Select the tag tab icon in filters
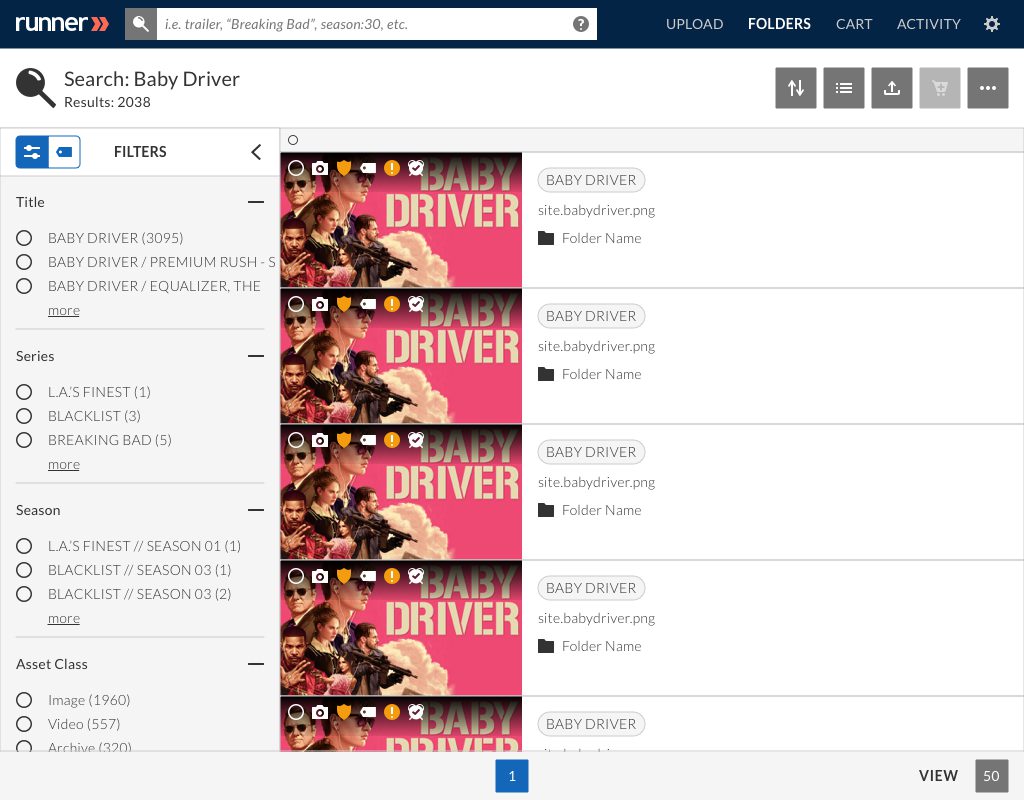Viewport: 1024px width, 800px height. click(65, 152)
